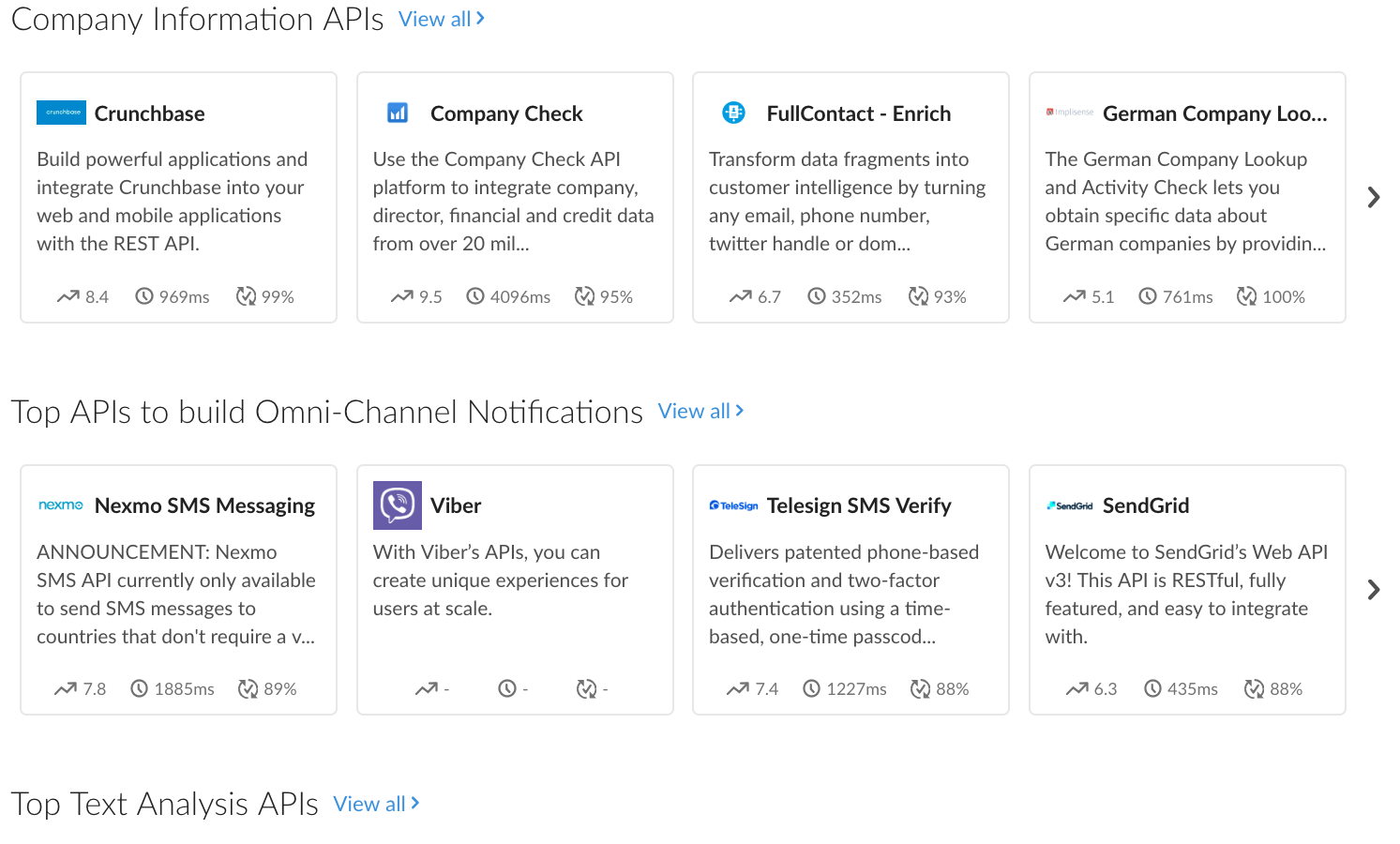Open the Crunchbase API title

coord(150,113)
